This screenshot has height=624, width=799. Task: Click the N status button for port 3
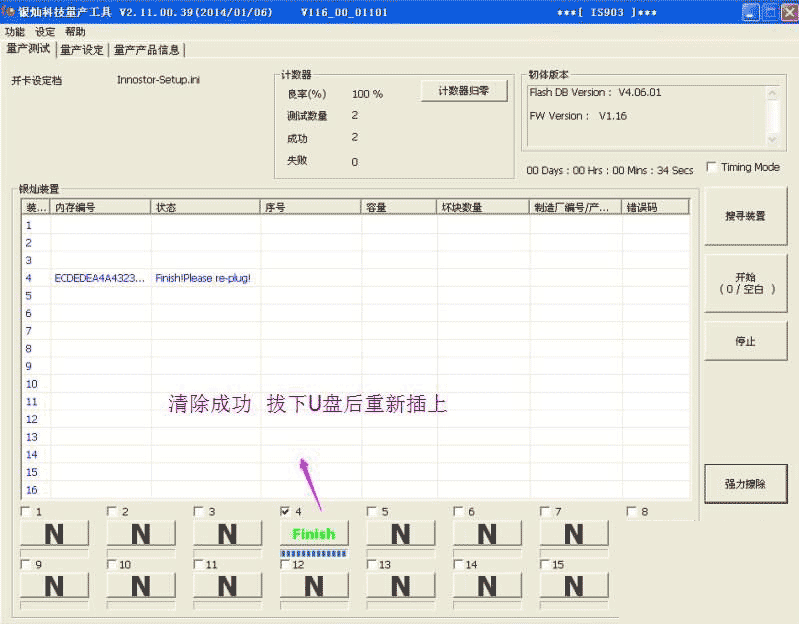coord(228,534)
